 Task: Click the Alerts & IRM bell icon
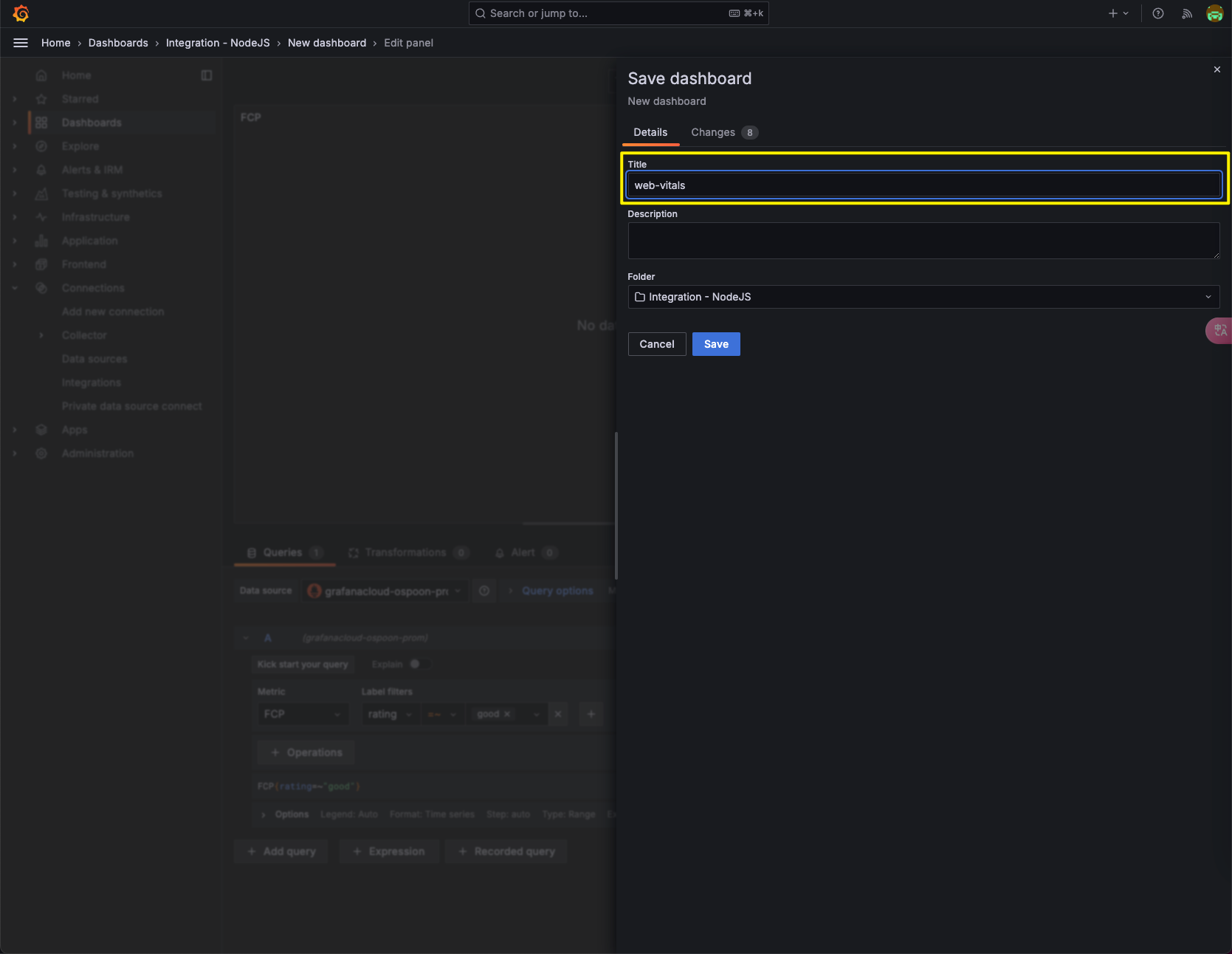(41, 170)
